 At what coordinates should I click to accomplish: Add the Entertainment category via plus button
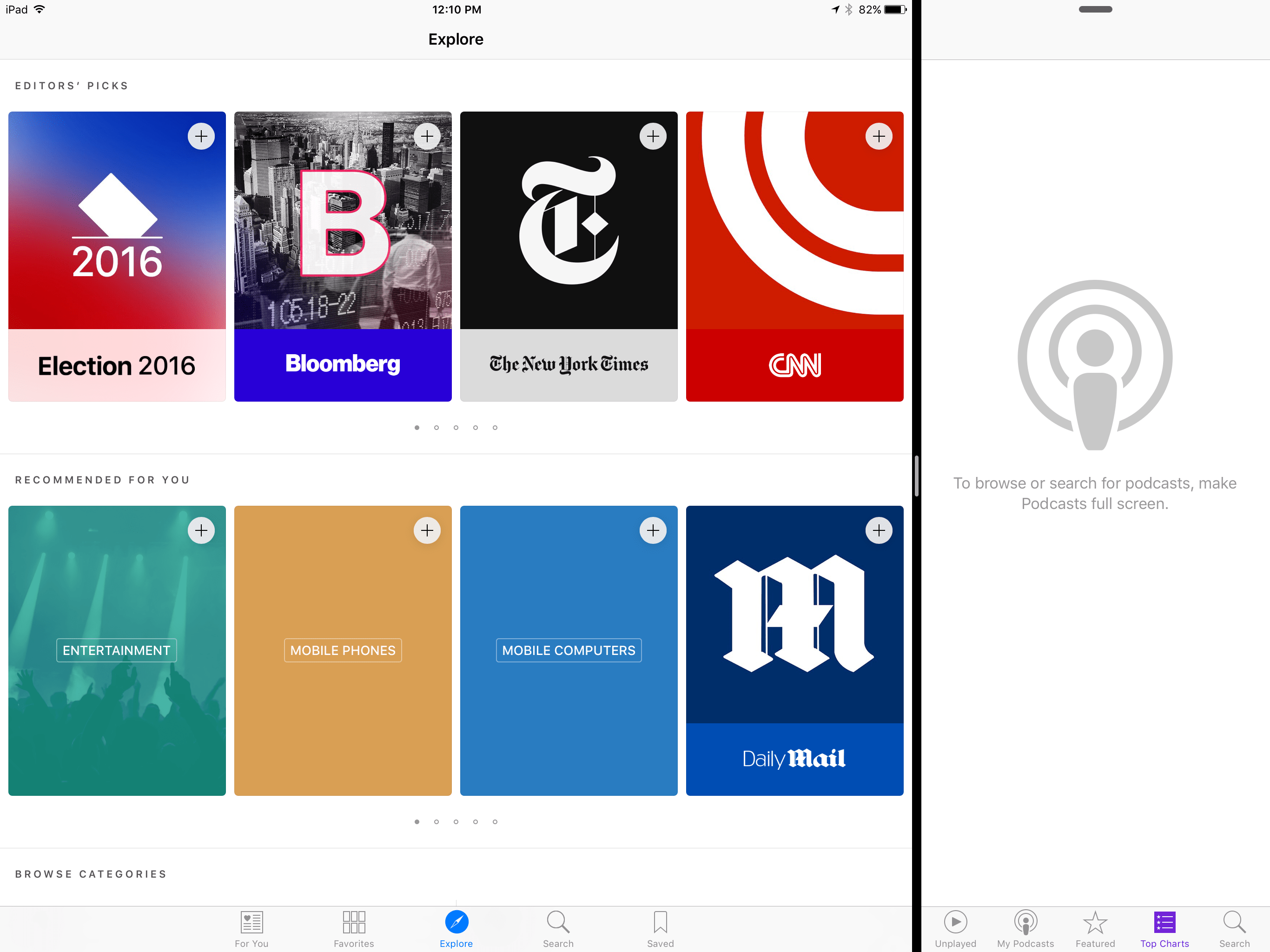[x=202, y=530]
